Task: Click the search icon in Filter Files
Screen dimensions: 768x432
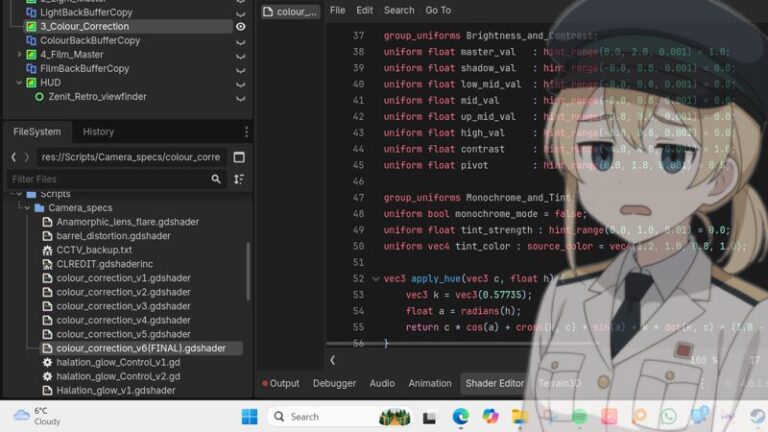Action: (x=216, y=179)
